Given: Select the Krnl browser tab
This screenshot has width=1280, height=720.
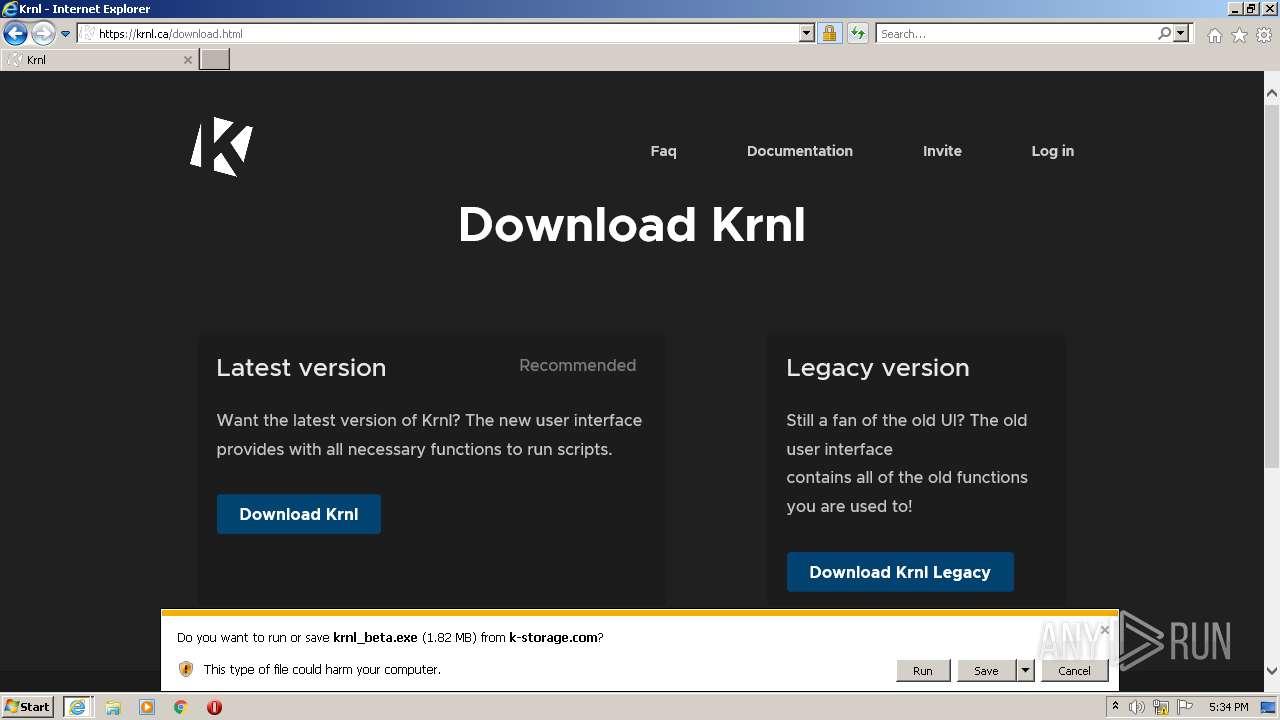Looking at the screenshot, I should pos(98,60).
